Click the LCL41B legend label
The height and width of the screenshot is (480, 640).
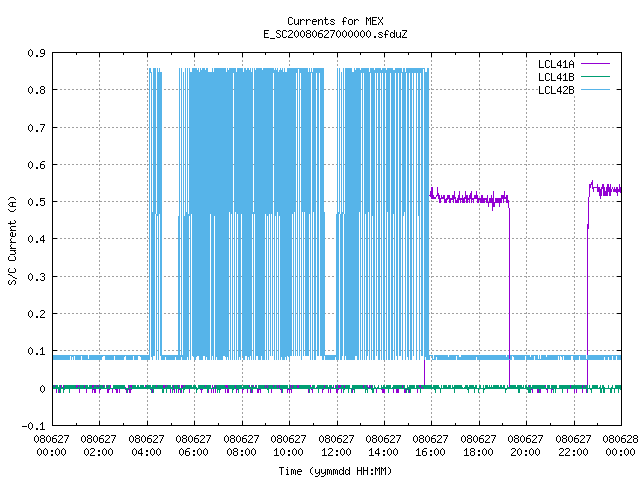click(556, 77)
